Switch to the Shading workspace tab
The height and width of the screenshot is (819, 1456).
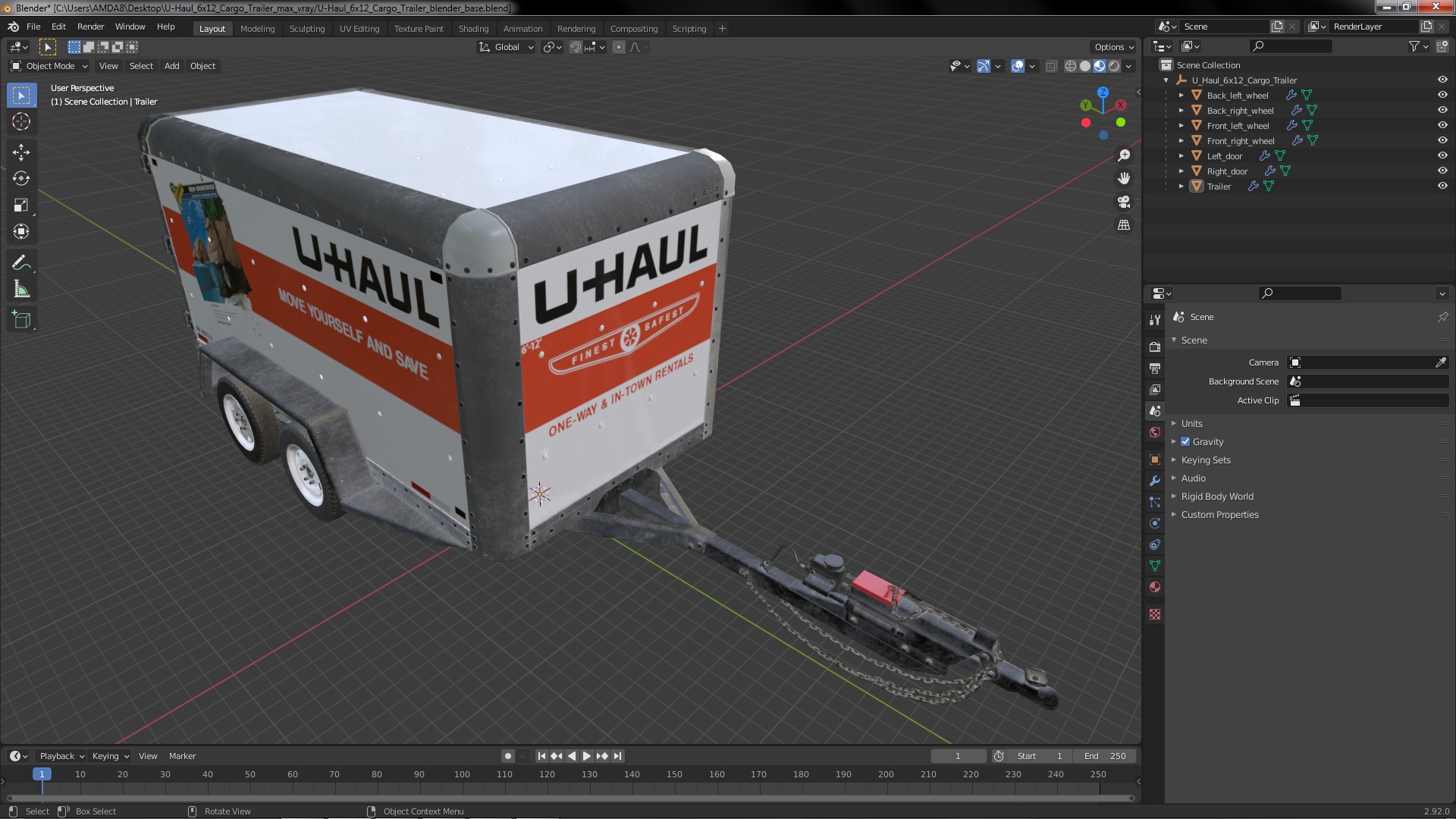pyautogui.click(x=473, y=29)
